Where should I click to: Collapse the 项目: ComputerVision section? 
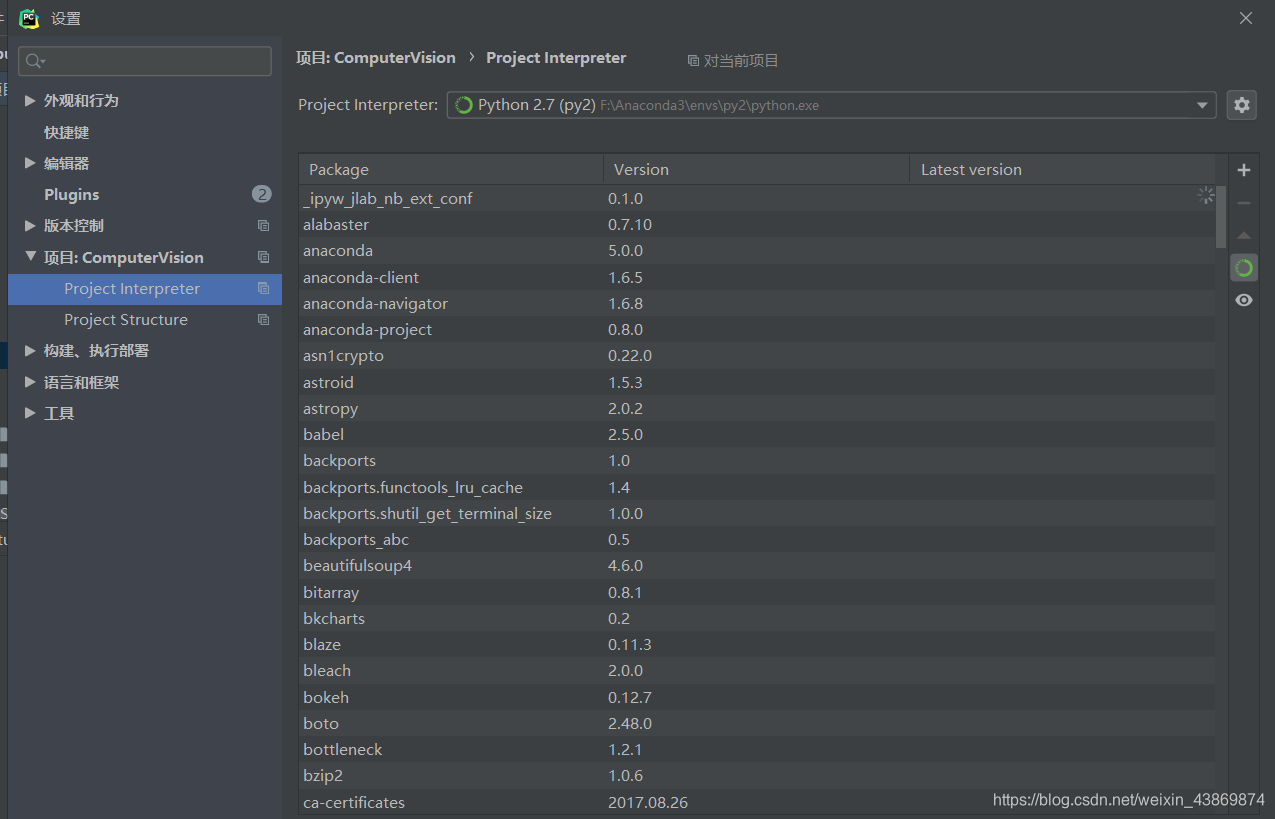point(30,257)
